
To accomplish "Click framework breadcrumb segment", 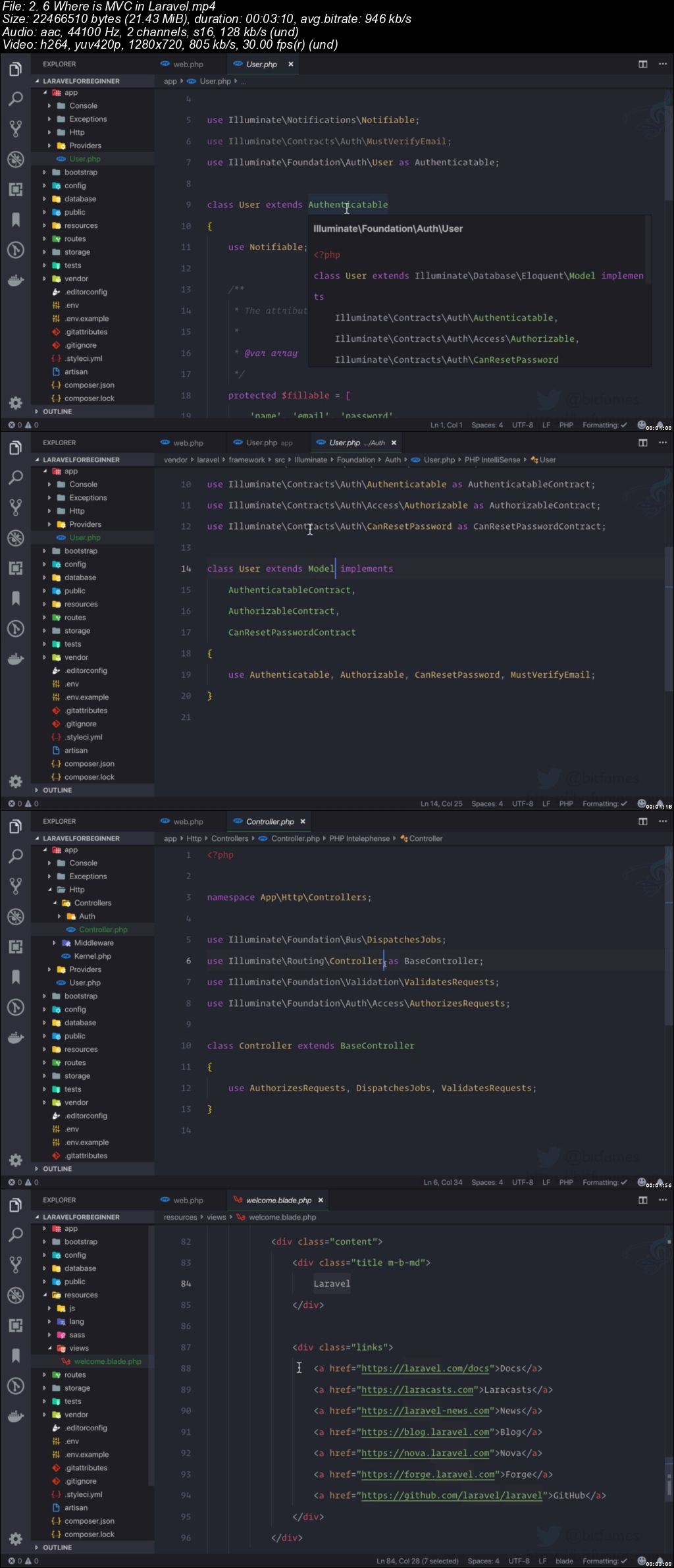I will (x=246, y=460).
